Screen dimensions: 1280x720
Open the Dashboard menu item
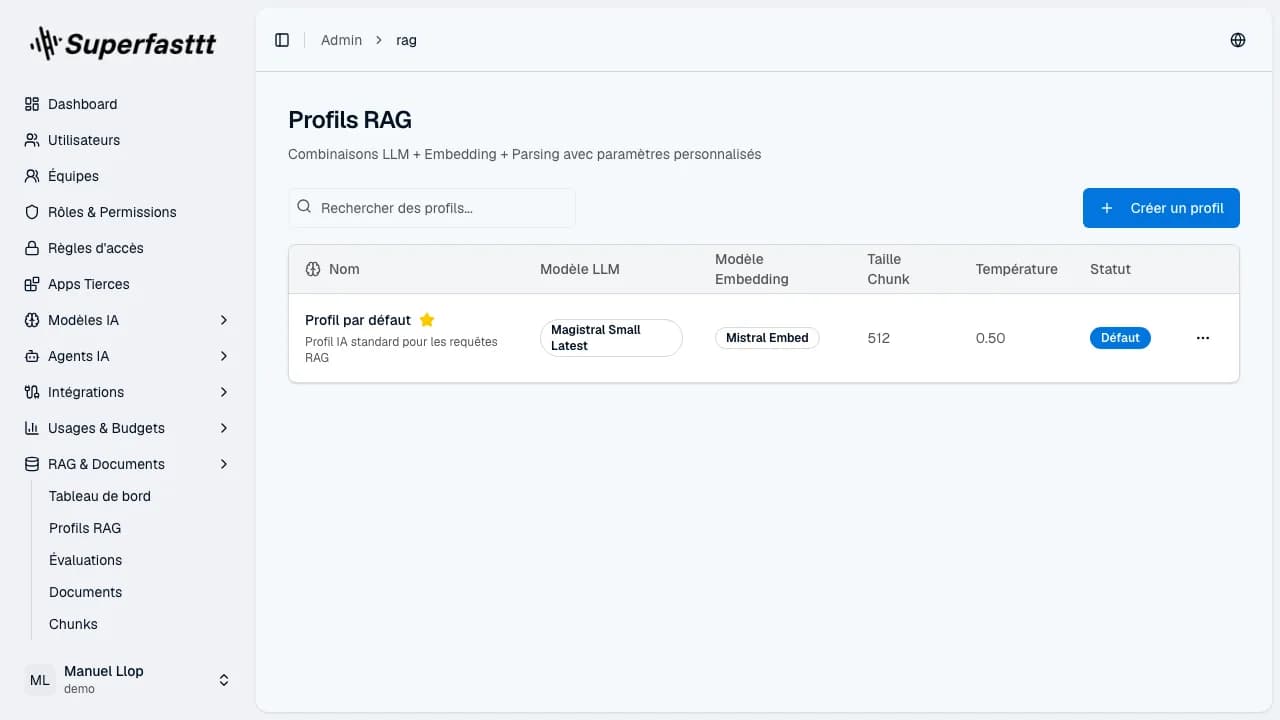[x=128, y=104]
